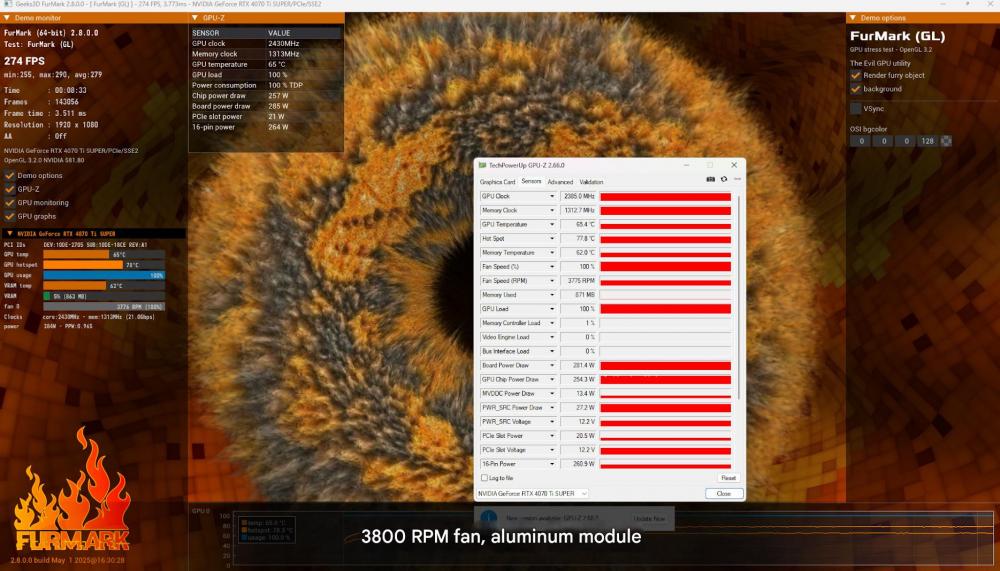Viewport: 1000px width, 571px height.
Task: Uncheck Render furry object
Action: tap(856, 75)
